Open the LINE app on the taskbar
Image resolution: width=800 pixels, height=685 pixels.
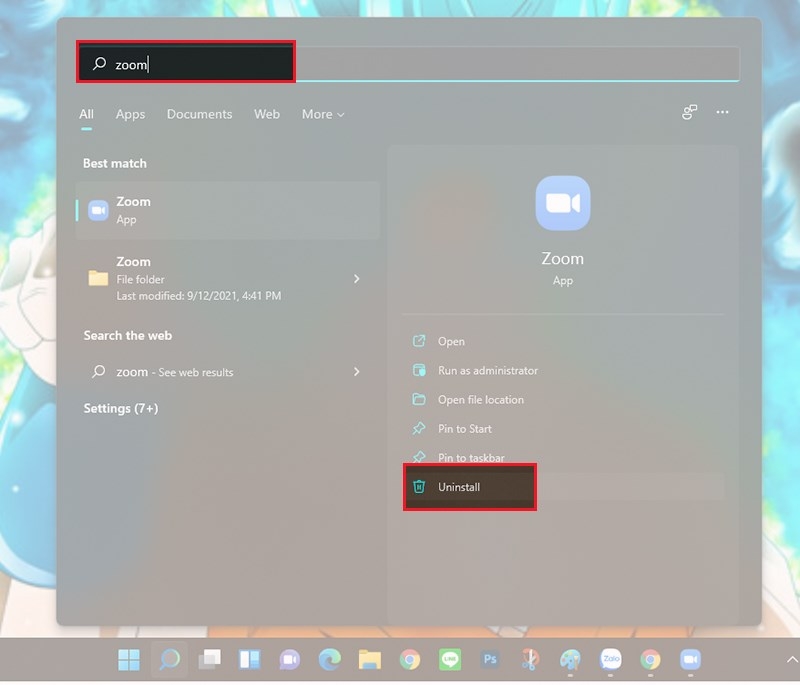[x=450, y=659]
